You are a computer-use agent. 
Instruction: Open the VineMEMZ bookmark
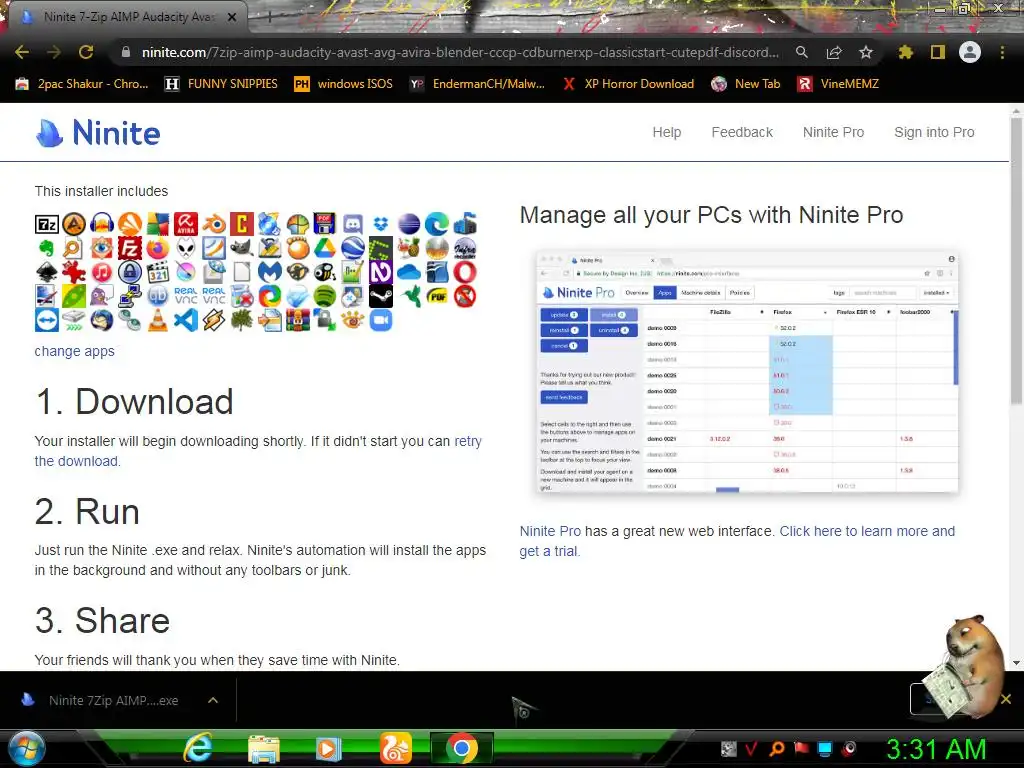[839, 84]
